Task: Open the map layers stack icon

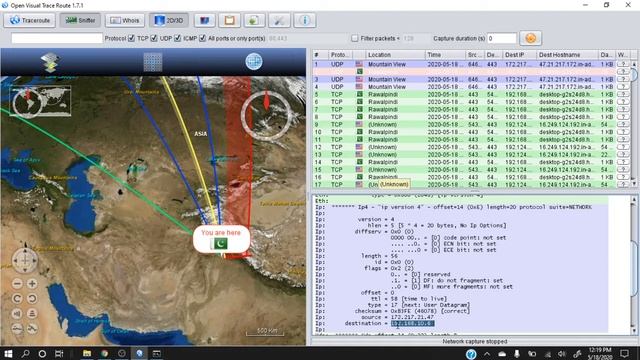Action: click(x=51, y=62)
